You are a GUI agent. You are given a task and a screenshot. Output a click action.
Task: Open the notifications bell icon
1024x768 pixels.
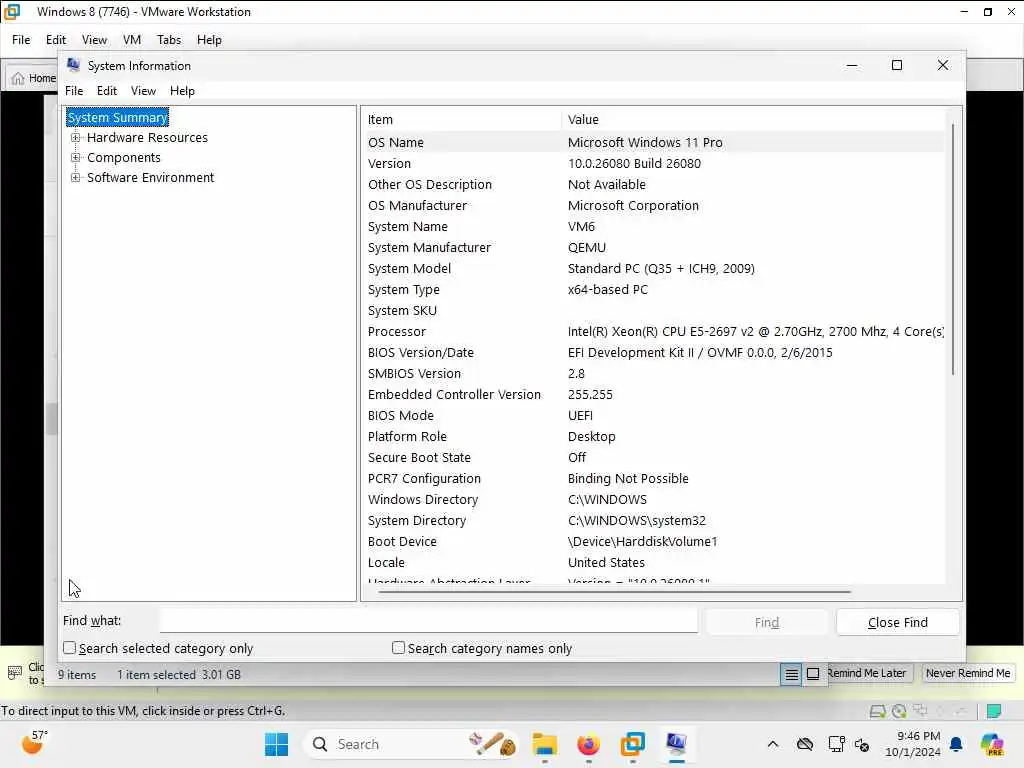coord(956,744)
